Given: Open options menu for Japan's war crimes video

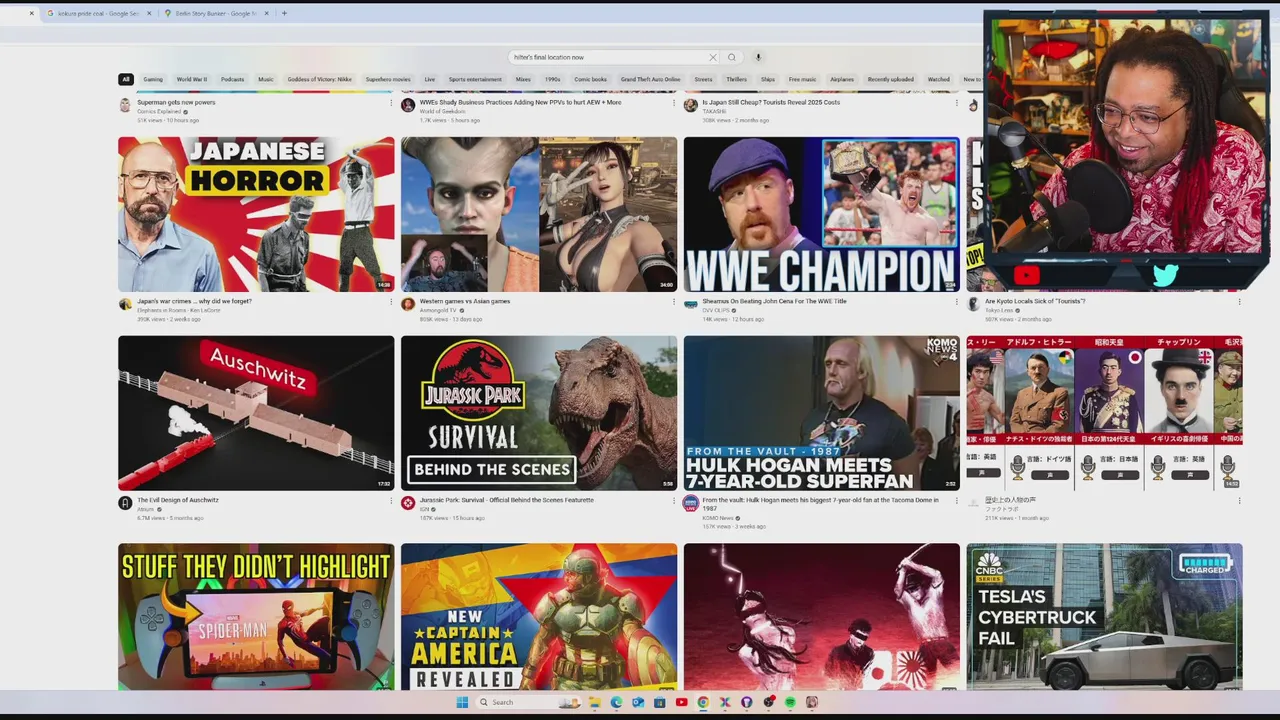Looking at the screenshot, I should tap(391, 302).
